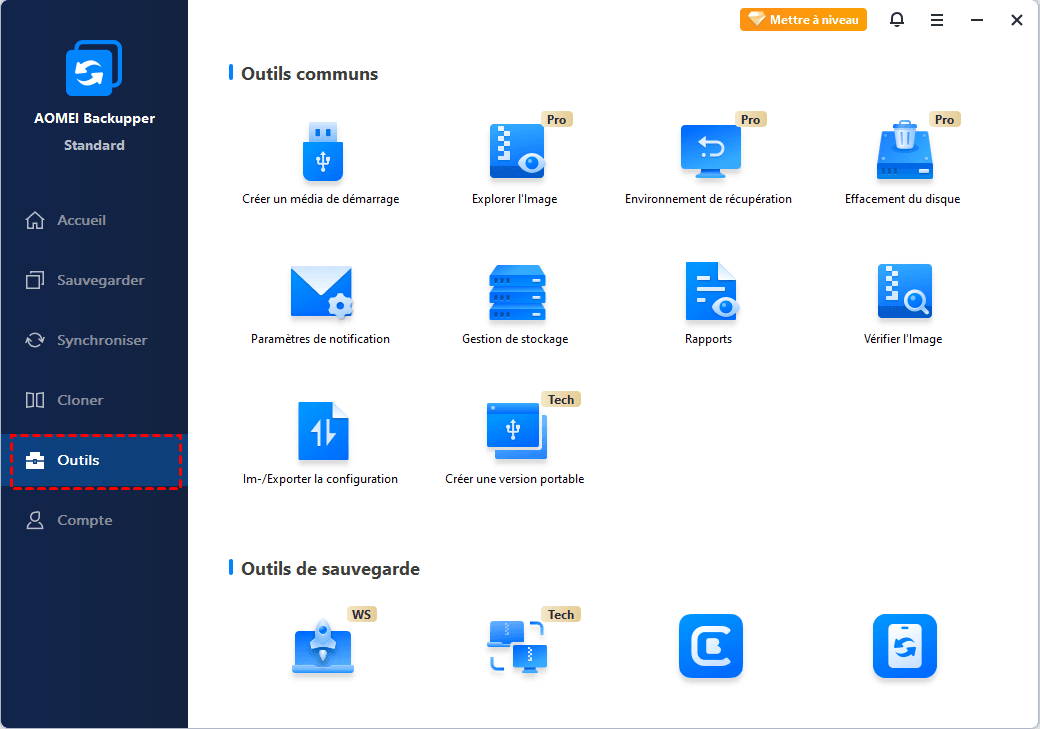Click the AOMEI Backupper logo

94,68
